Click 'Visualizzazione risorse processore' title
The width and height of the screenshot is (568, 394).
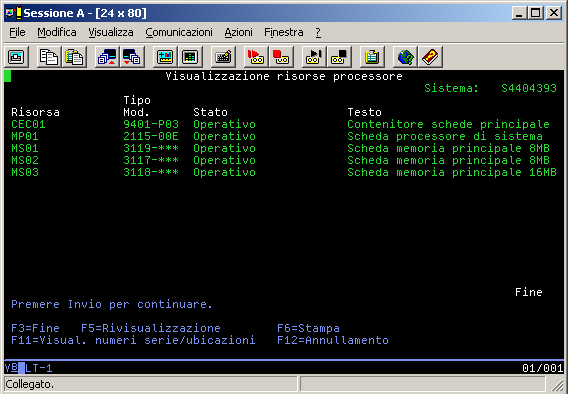(x=284, y=76)
